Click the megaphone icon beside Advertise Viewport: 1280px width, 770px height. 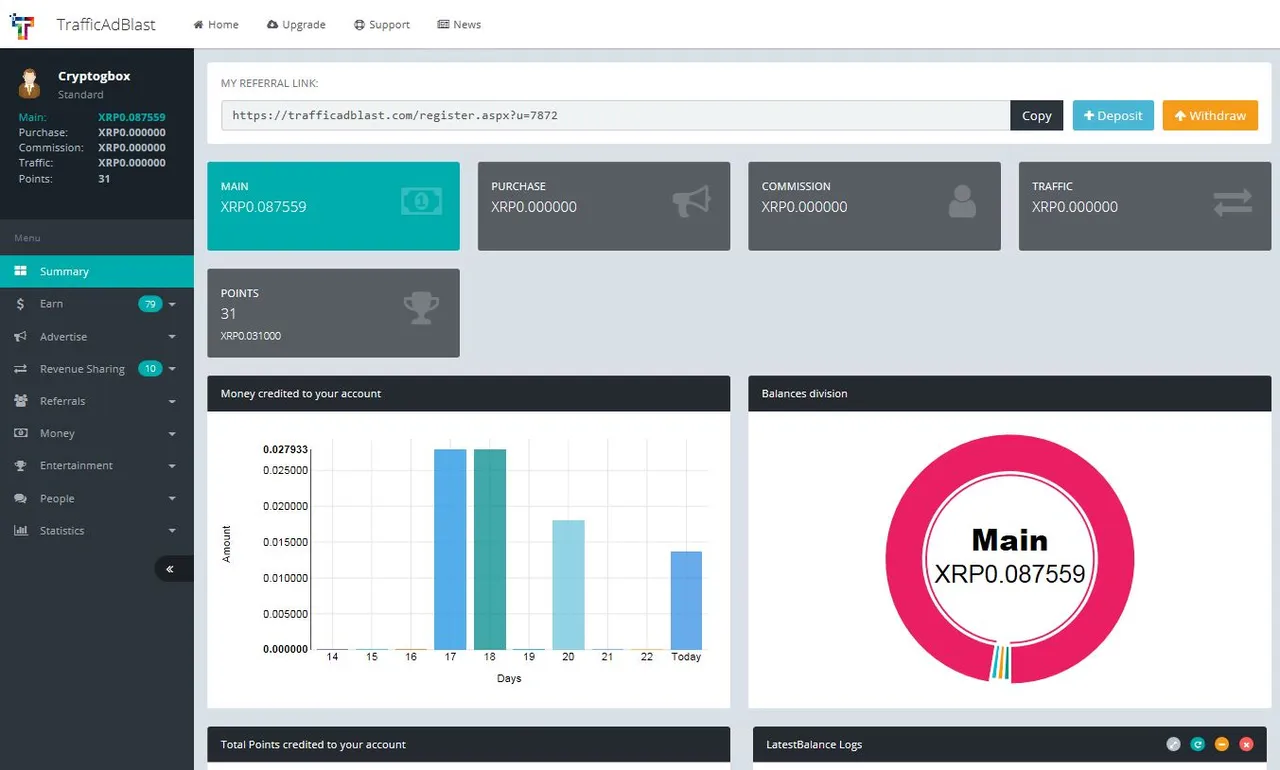point(20,336)
